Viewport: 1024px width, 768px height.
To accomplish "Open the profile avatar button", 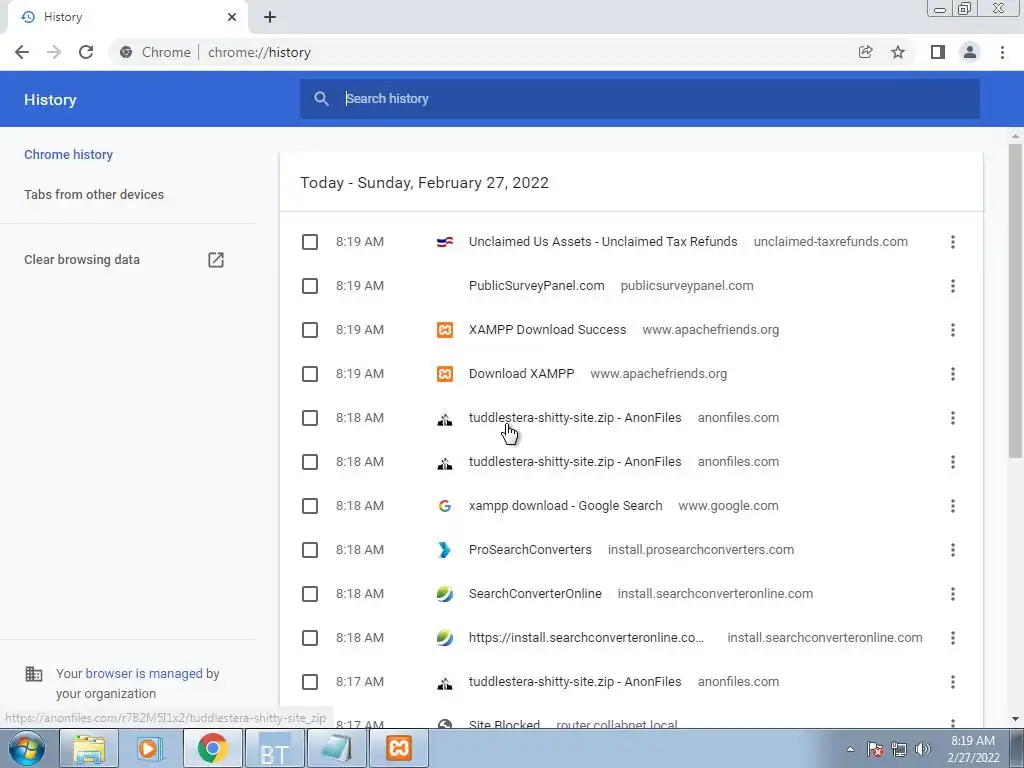I will point(970,52).
